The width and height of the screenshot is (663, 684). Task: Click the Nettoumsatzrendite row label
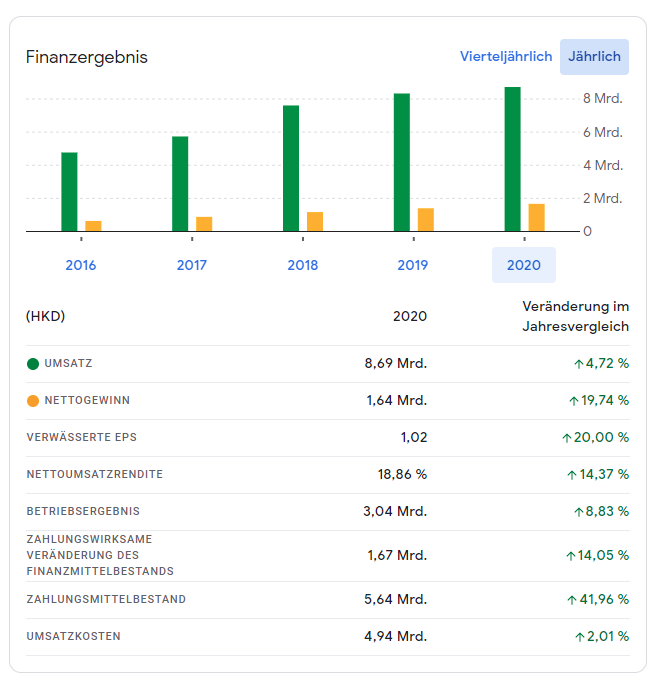click(94, 474)
